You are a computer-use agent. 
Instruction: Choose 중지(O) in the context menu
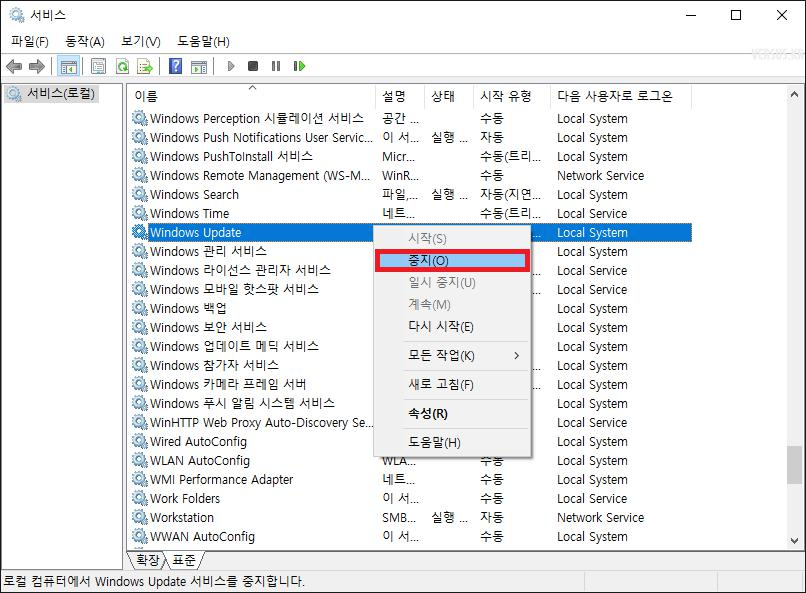pos(452,261)
